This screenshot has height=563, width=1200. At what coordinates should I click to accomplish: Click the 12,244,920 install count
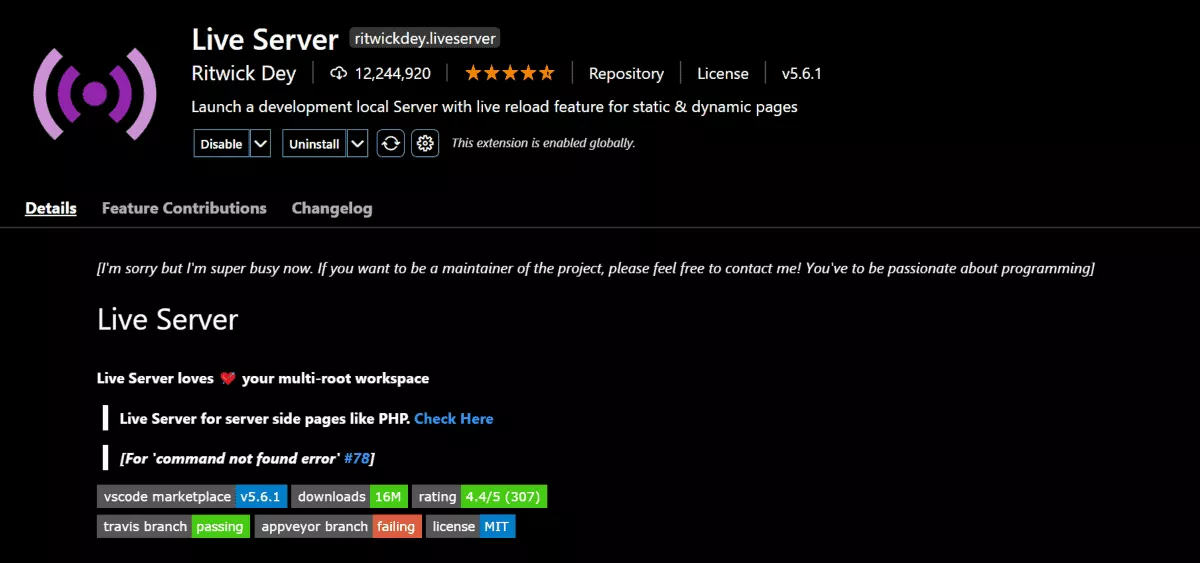pyautogui.click(x=393, y=73)
